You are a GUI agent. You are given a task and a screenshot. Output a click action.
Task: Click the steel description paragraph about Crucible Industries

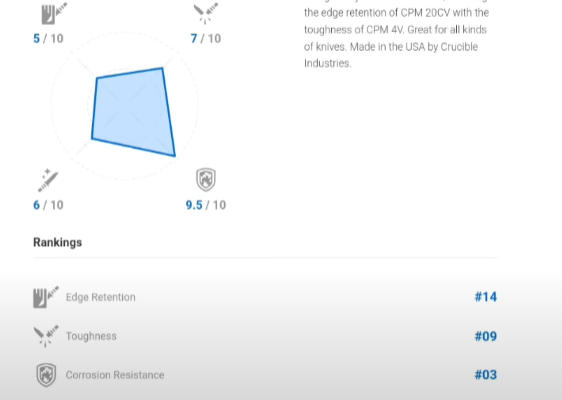pos(396,34)
